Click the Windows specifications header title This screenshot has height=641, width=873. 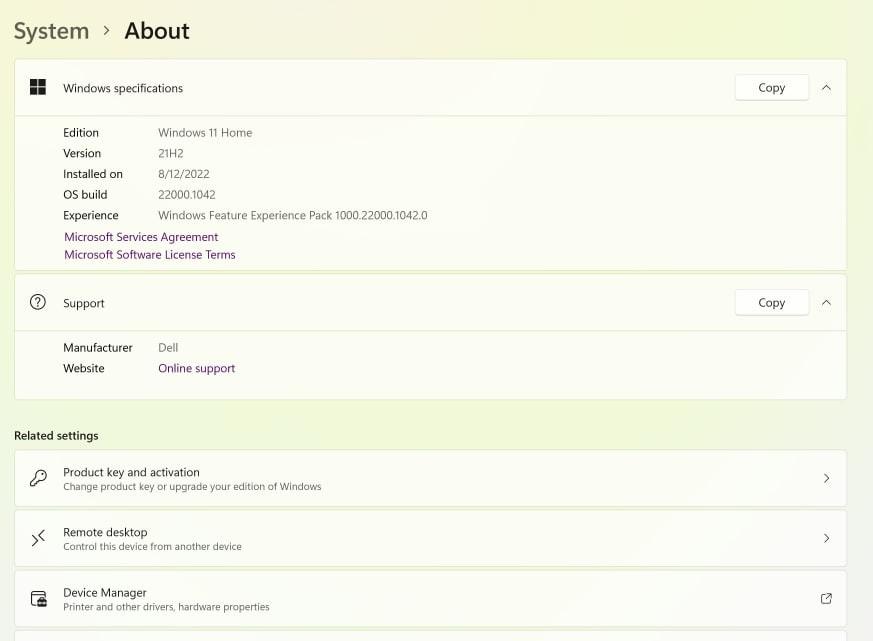pyautogui.click(x=123, y=88)
